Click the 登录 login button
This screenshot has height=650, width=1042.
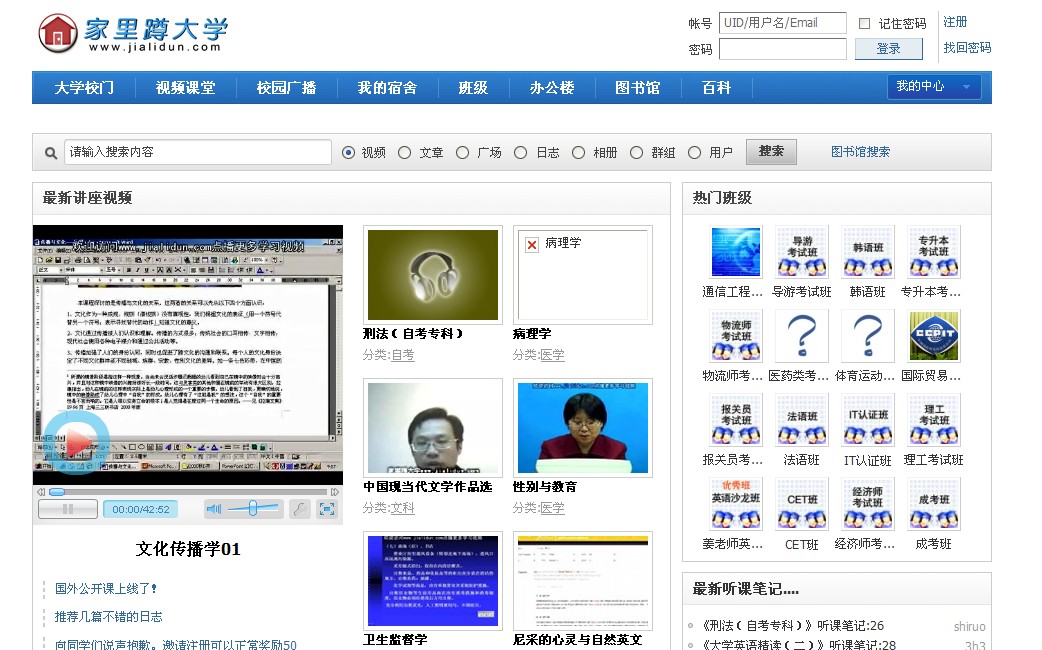tap(888, 49)
